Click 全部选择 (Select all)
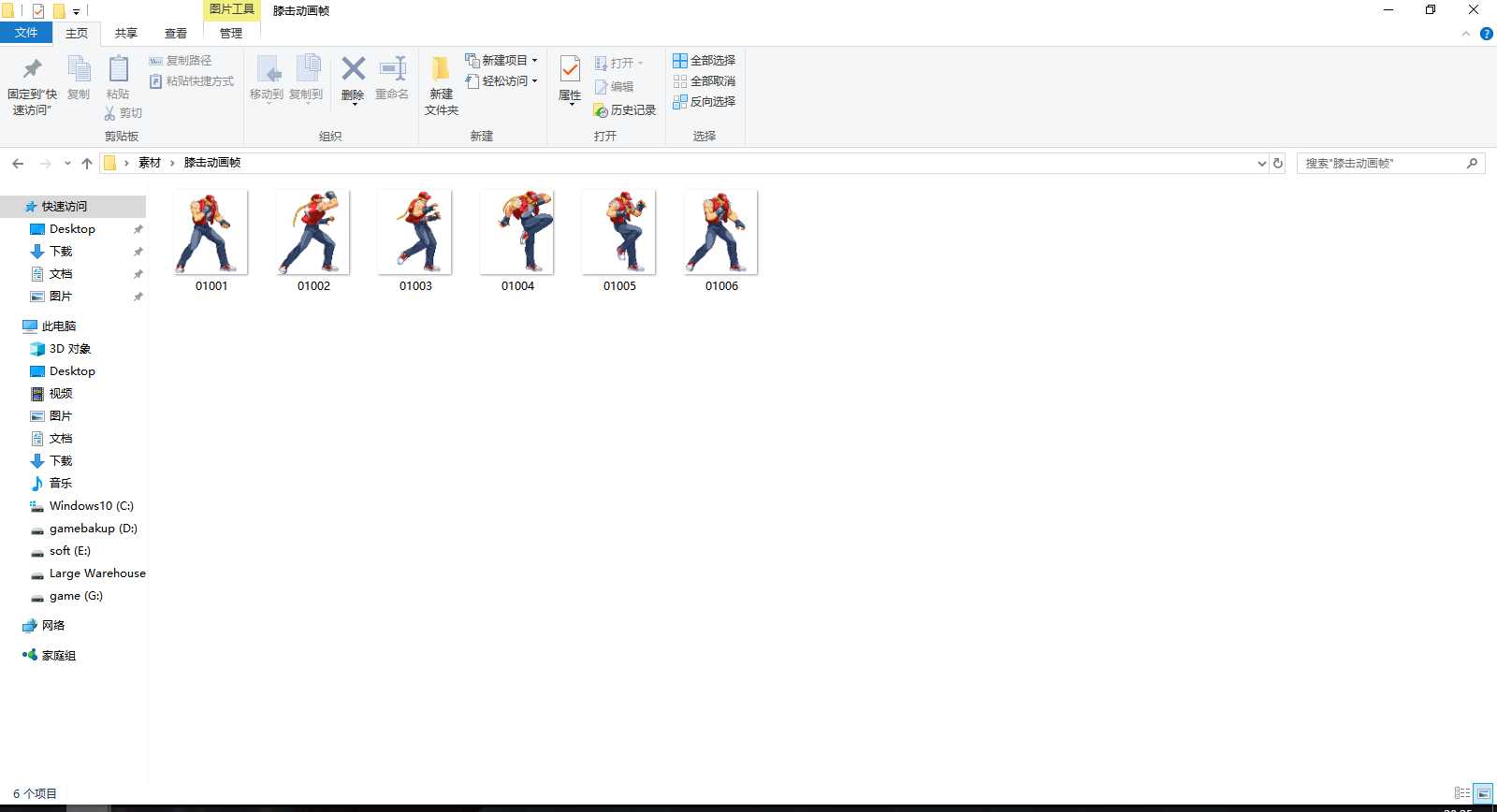Image resolution: width=1497 pixels, height=812 pixels. point(705,61)
